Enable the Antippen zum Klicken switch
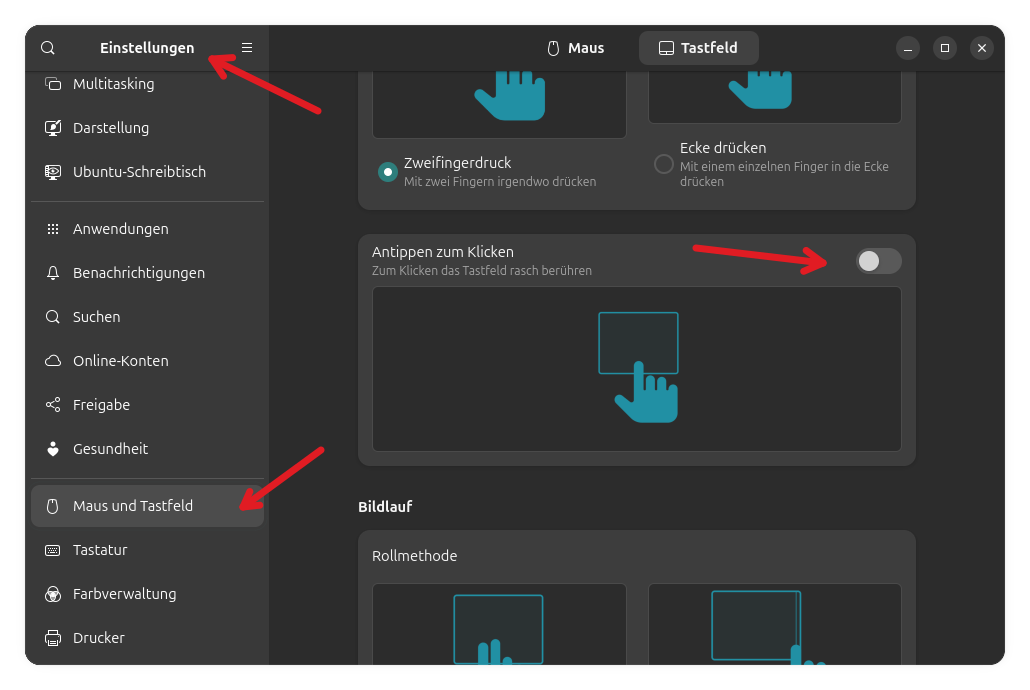The image size is (1030, 690). pos(878,261)
